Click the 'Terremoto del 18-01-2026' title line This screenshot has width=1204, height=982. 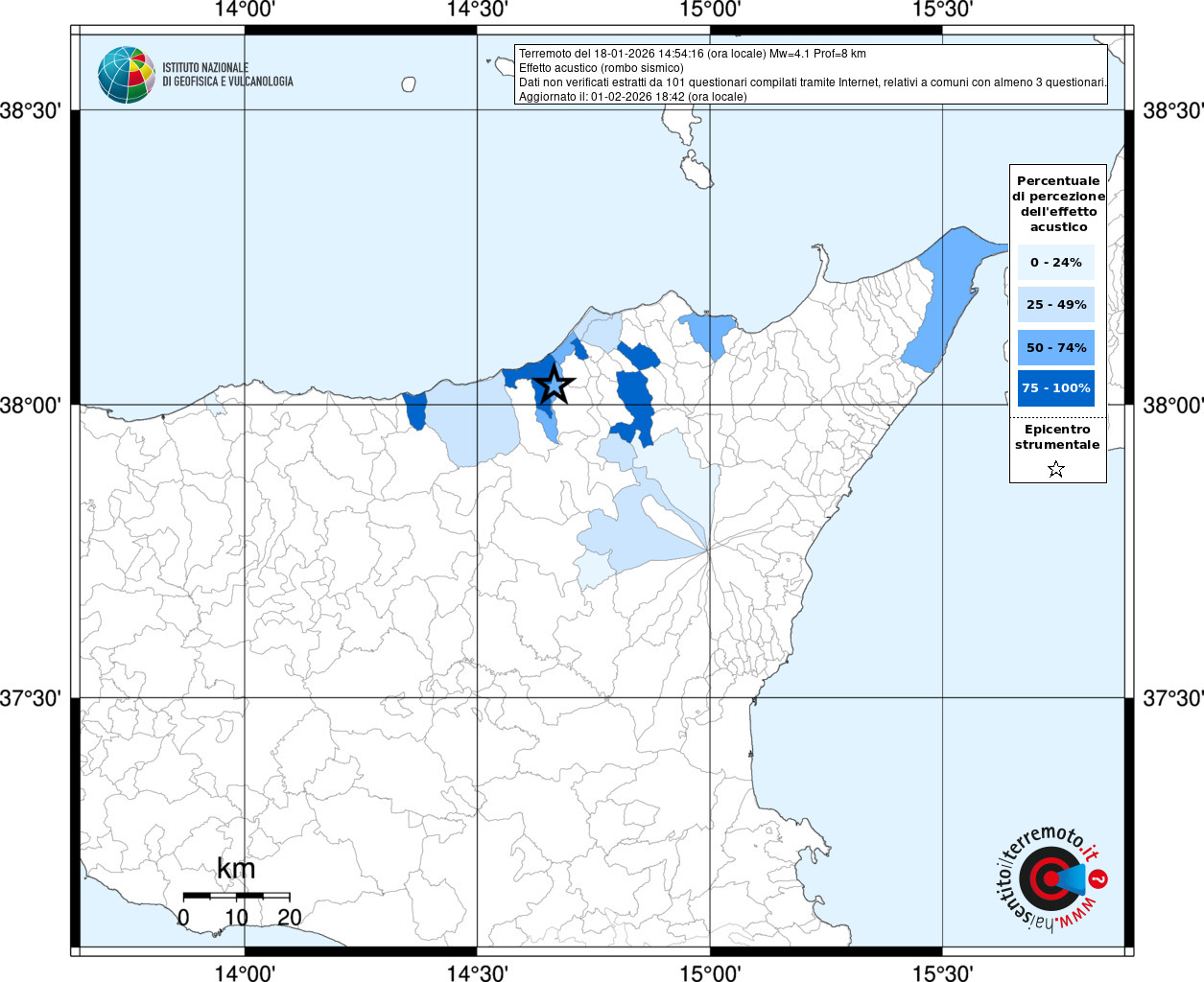692,54
